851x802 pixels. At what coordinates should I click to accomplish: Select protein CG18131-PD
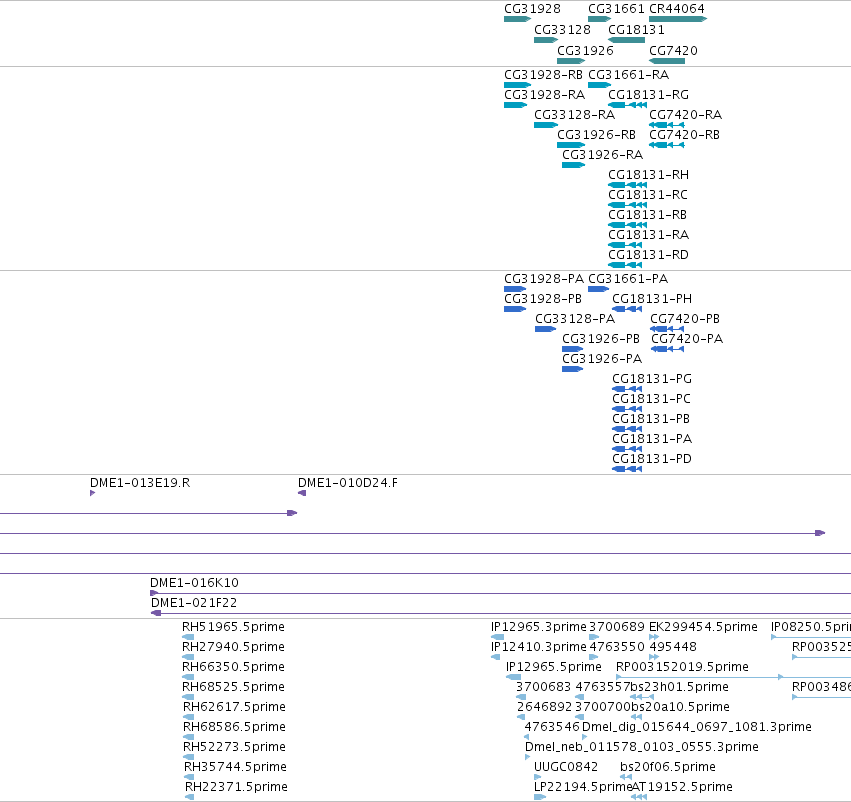[x=627, y=469]
